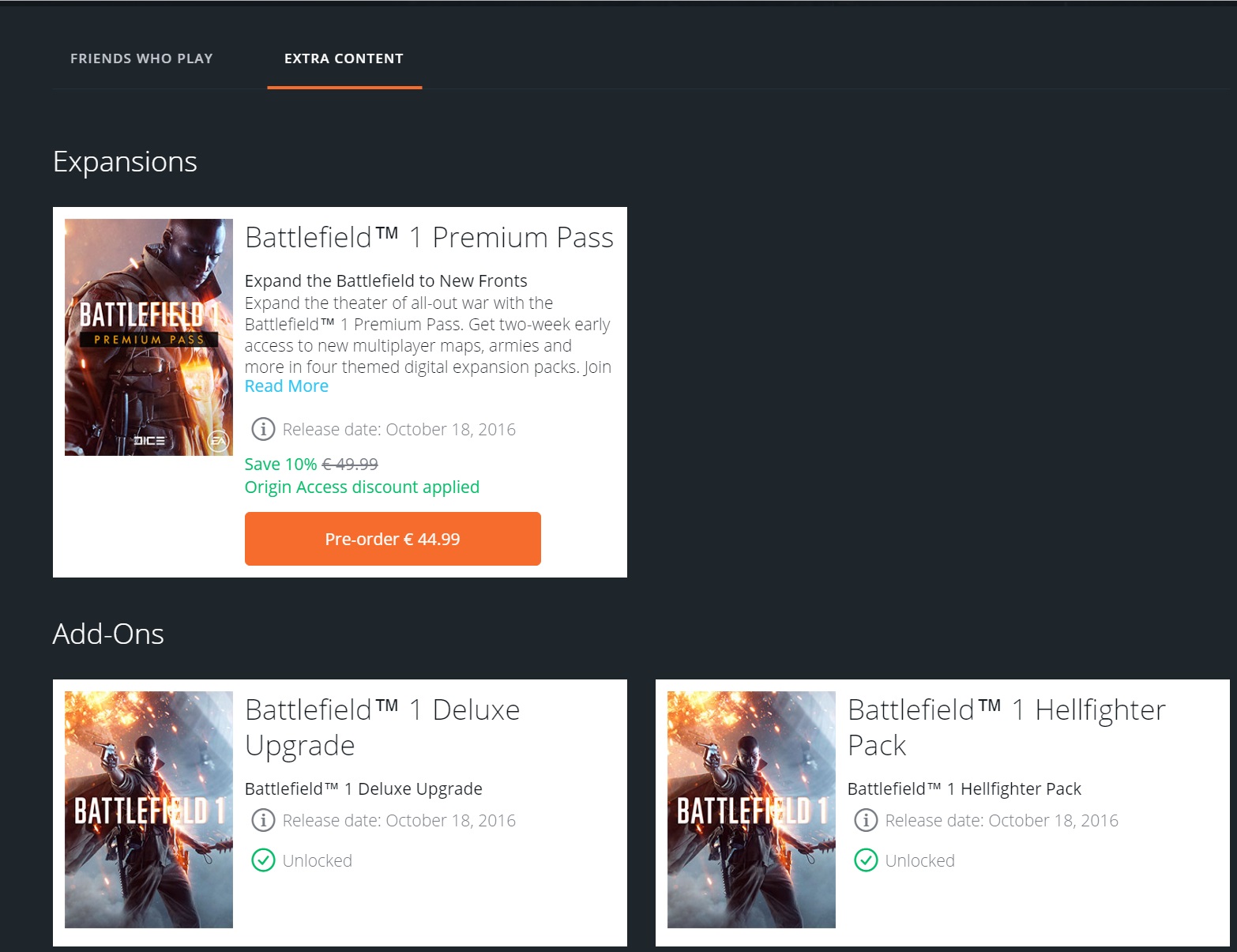1237x952 pixels.
Task: Select the Extra Content tab
Action: point(344,58)
